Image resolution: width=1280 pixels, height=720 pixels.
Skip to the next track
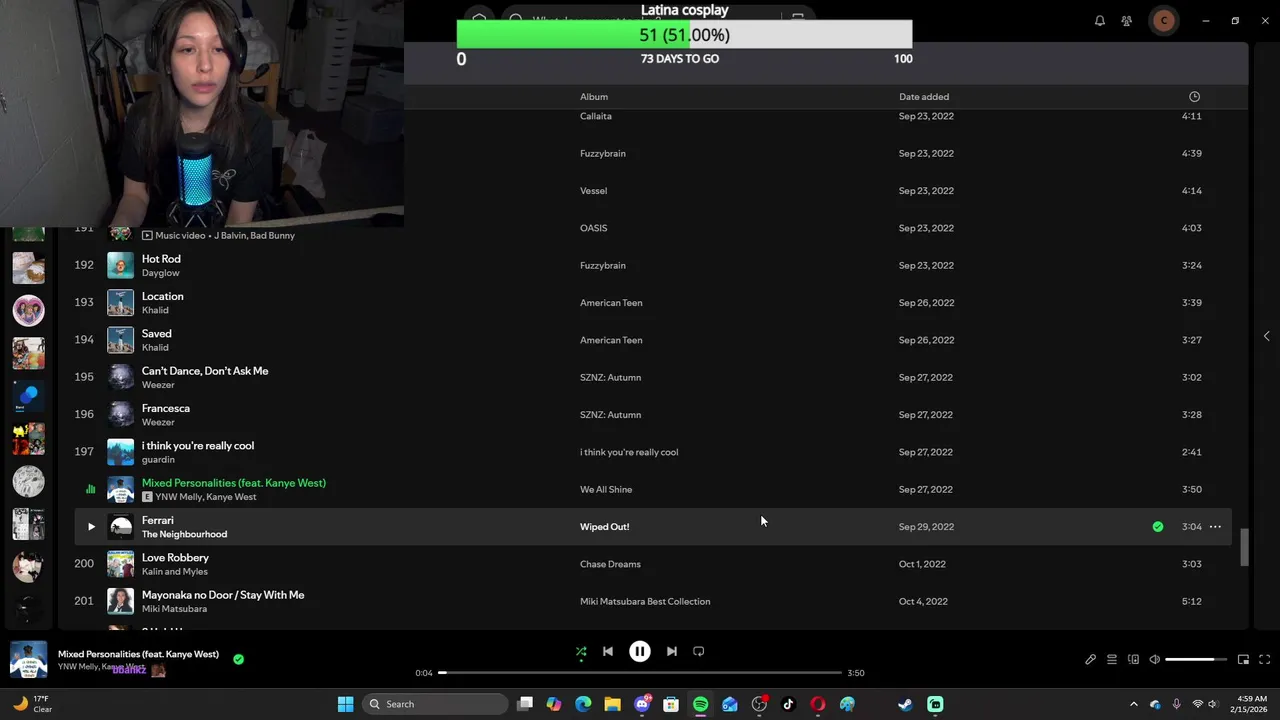click(672, 651)
